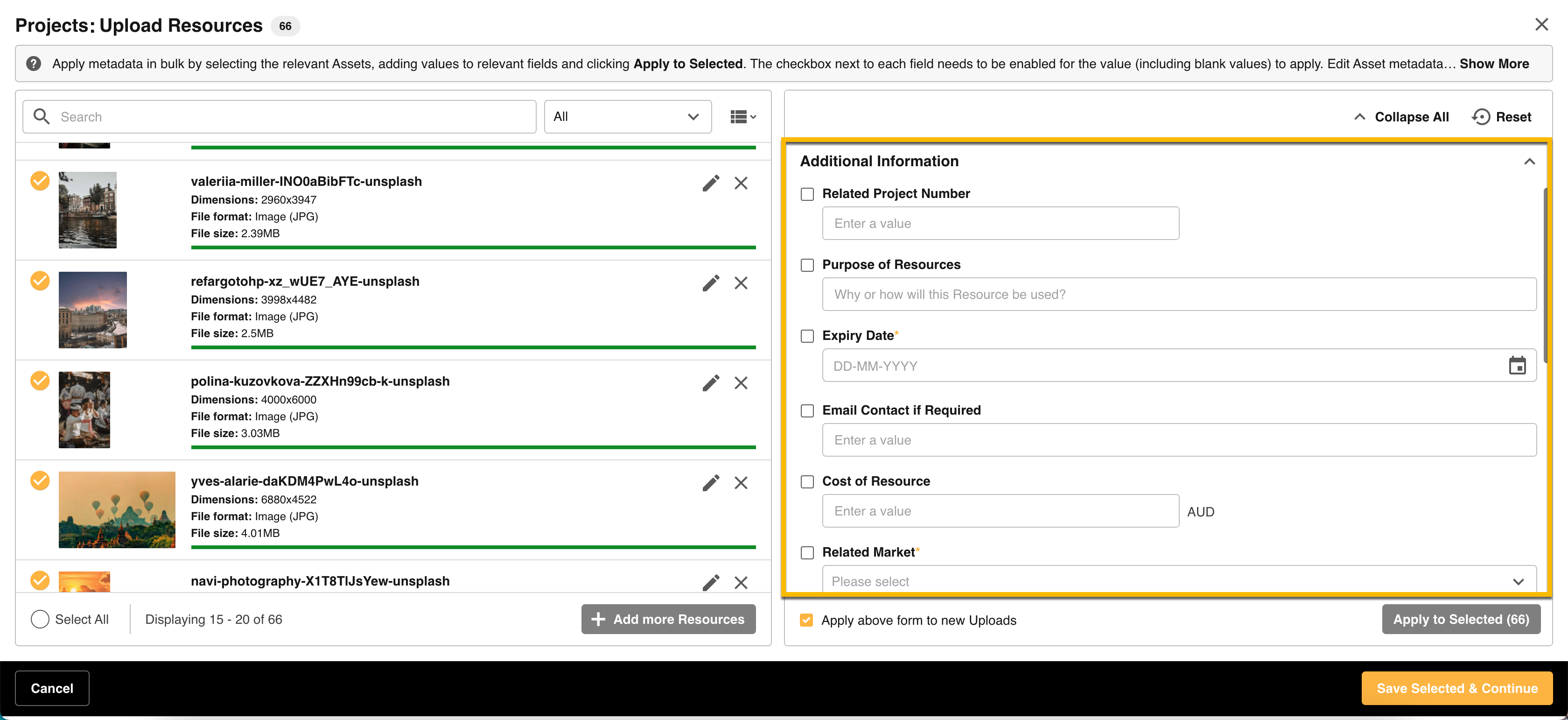The width and height of the screenshot is (1568, 720).
Task: Click the Purpose of Resources text field
Action: [1178, 295]
